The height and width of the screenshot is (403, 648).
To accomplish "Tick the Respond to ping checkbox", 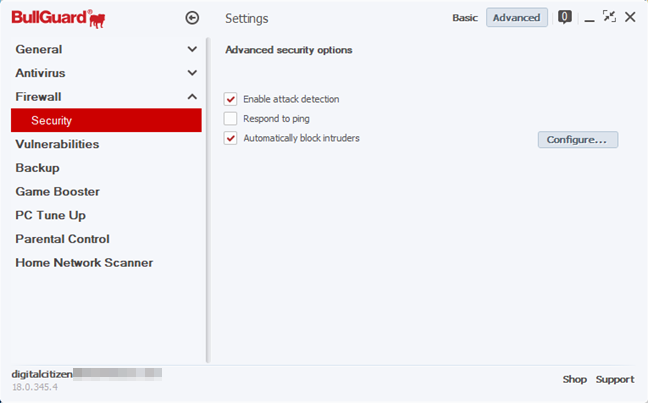I will click(x=230, y=119).
